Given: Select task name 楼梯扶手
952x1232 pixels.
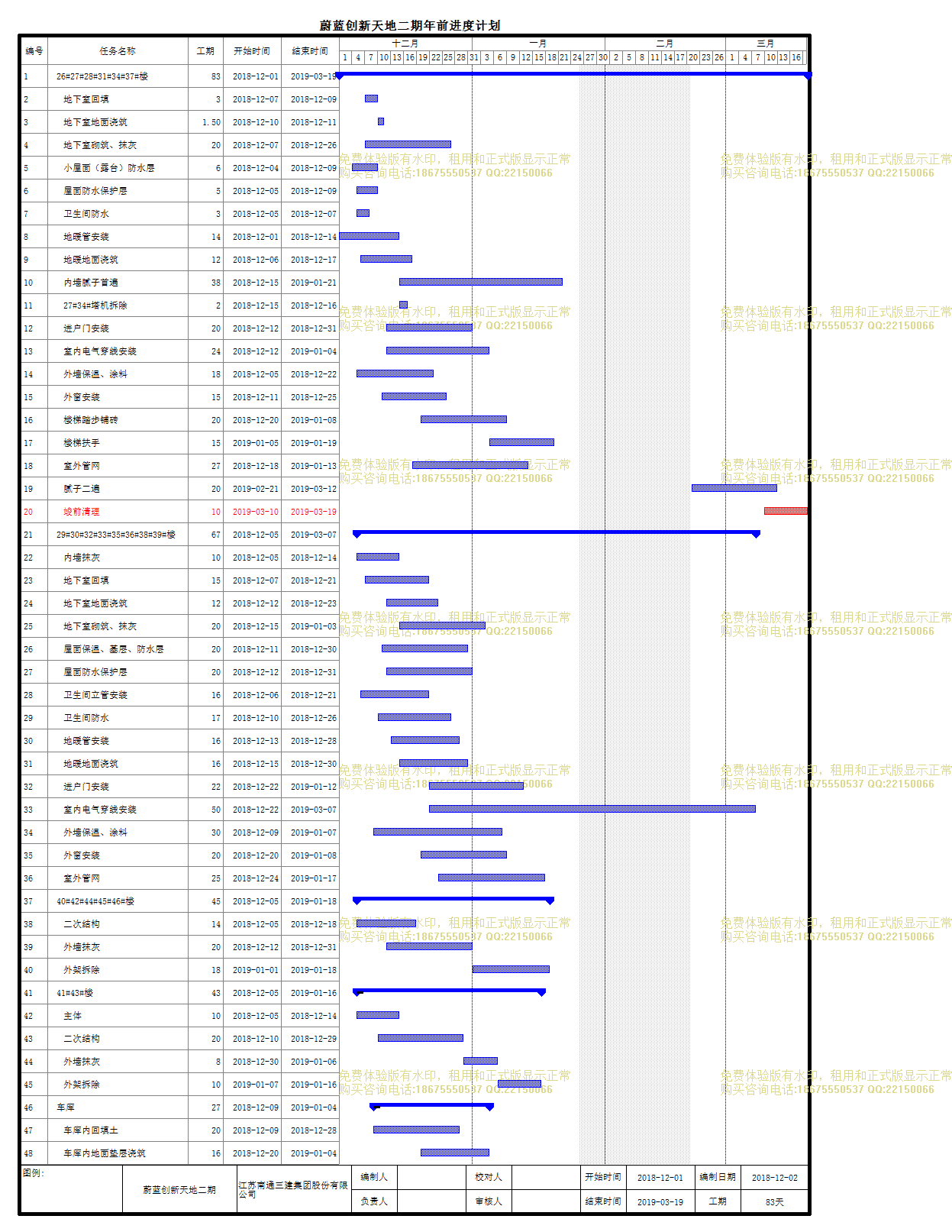Looking at the screenshot, I should point(82,443).
